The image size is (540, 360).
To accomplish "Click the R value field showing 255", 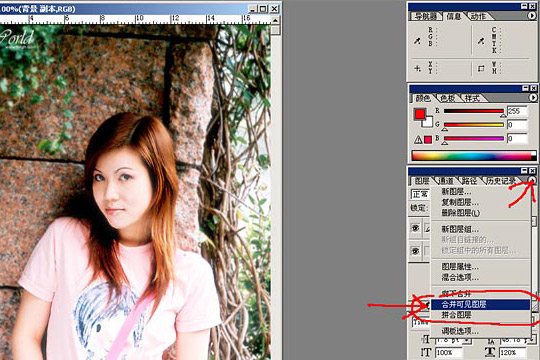I will pos(517,111).
